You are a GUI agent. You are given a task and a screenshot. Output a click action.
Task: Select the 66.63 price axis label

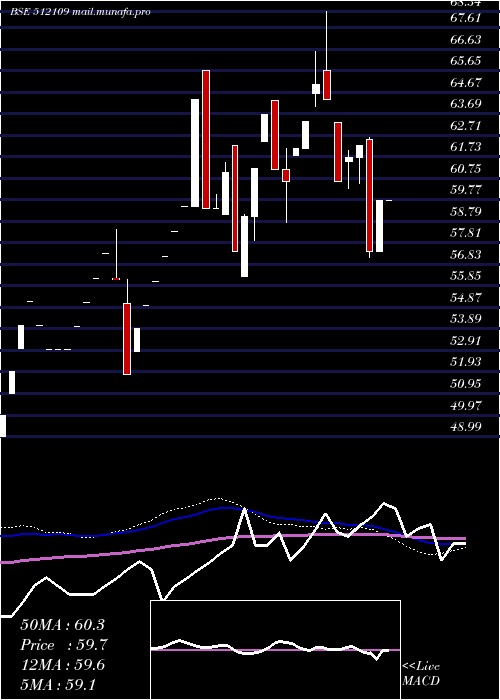pyautogui.click(x=466, y=40)
